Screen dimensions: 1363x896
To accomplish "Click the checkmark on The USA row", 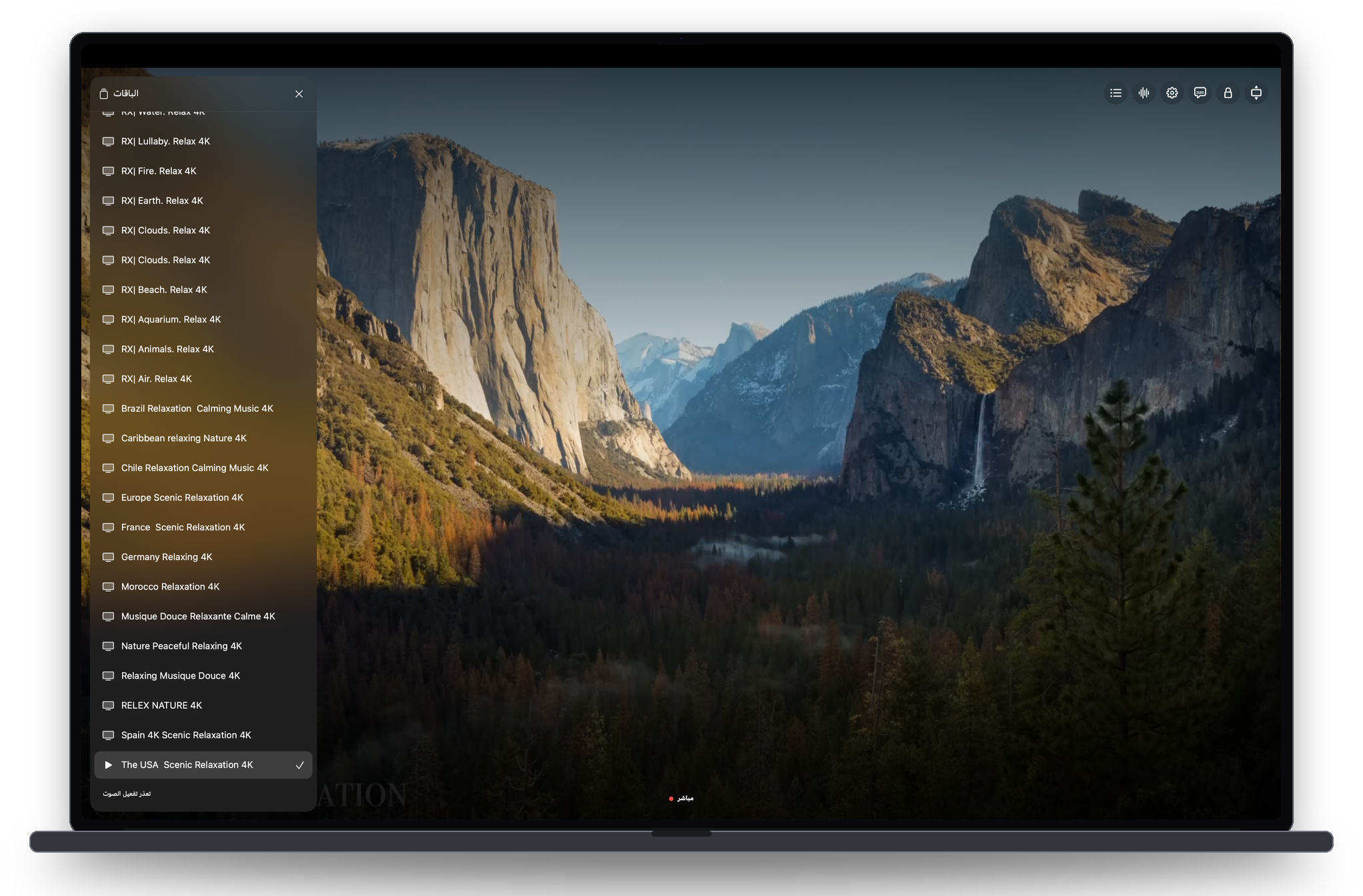I will point(300,765).
